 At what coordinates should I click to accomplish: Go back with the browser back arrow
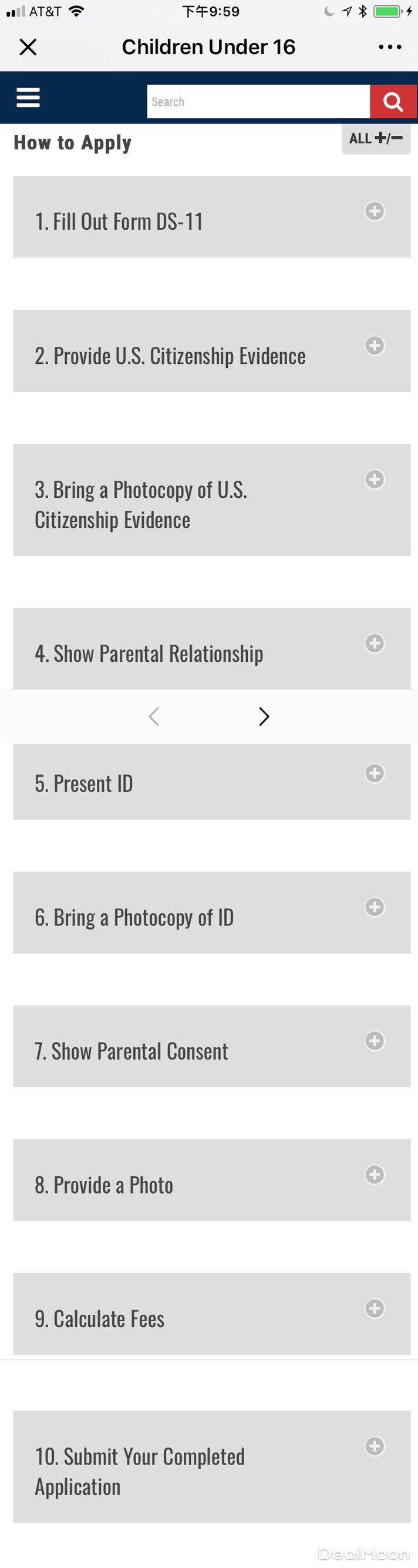coord(154,716)
